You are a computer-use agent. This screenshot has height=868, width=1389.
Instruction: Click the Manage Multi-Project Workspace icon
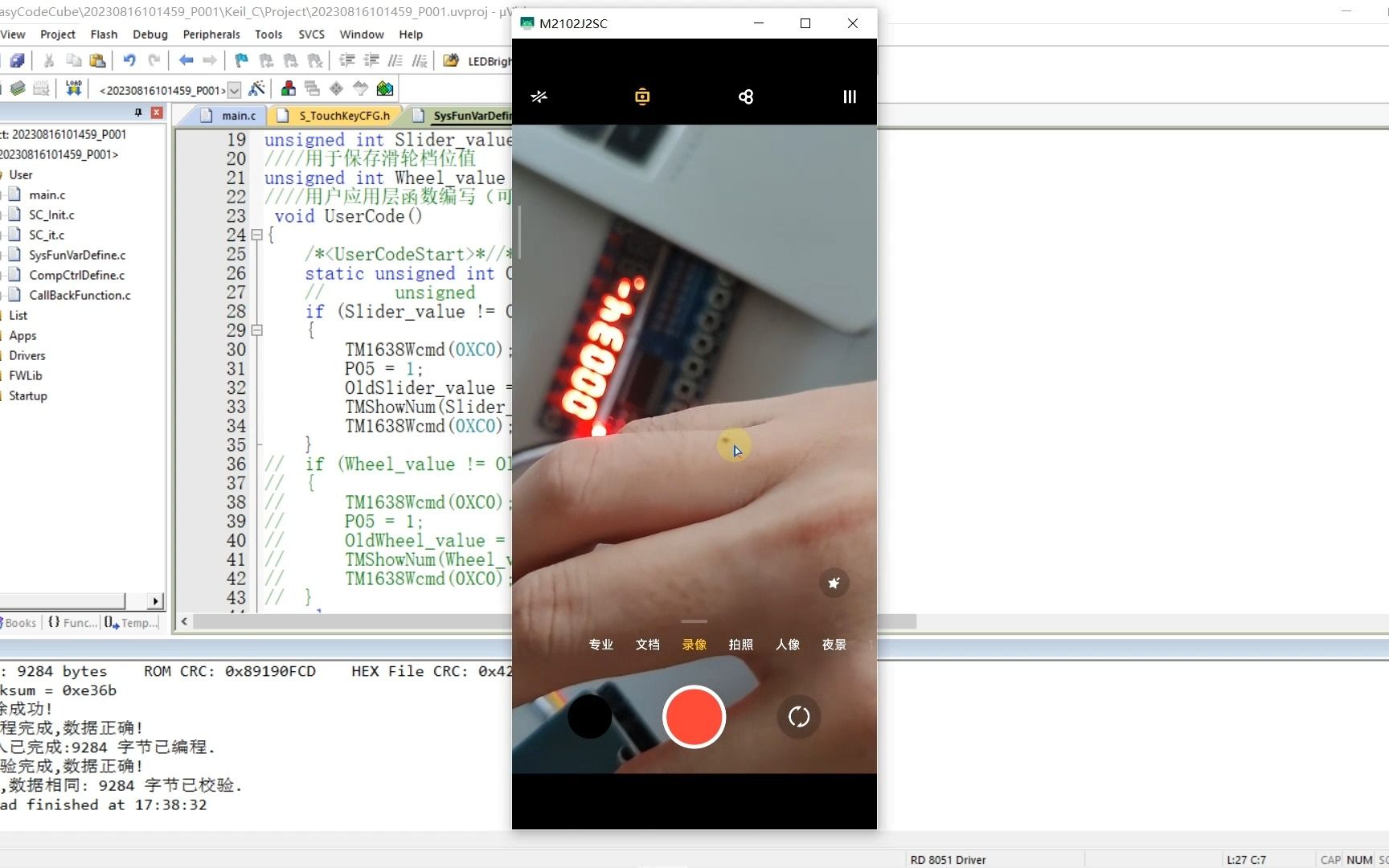point(313,88)
